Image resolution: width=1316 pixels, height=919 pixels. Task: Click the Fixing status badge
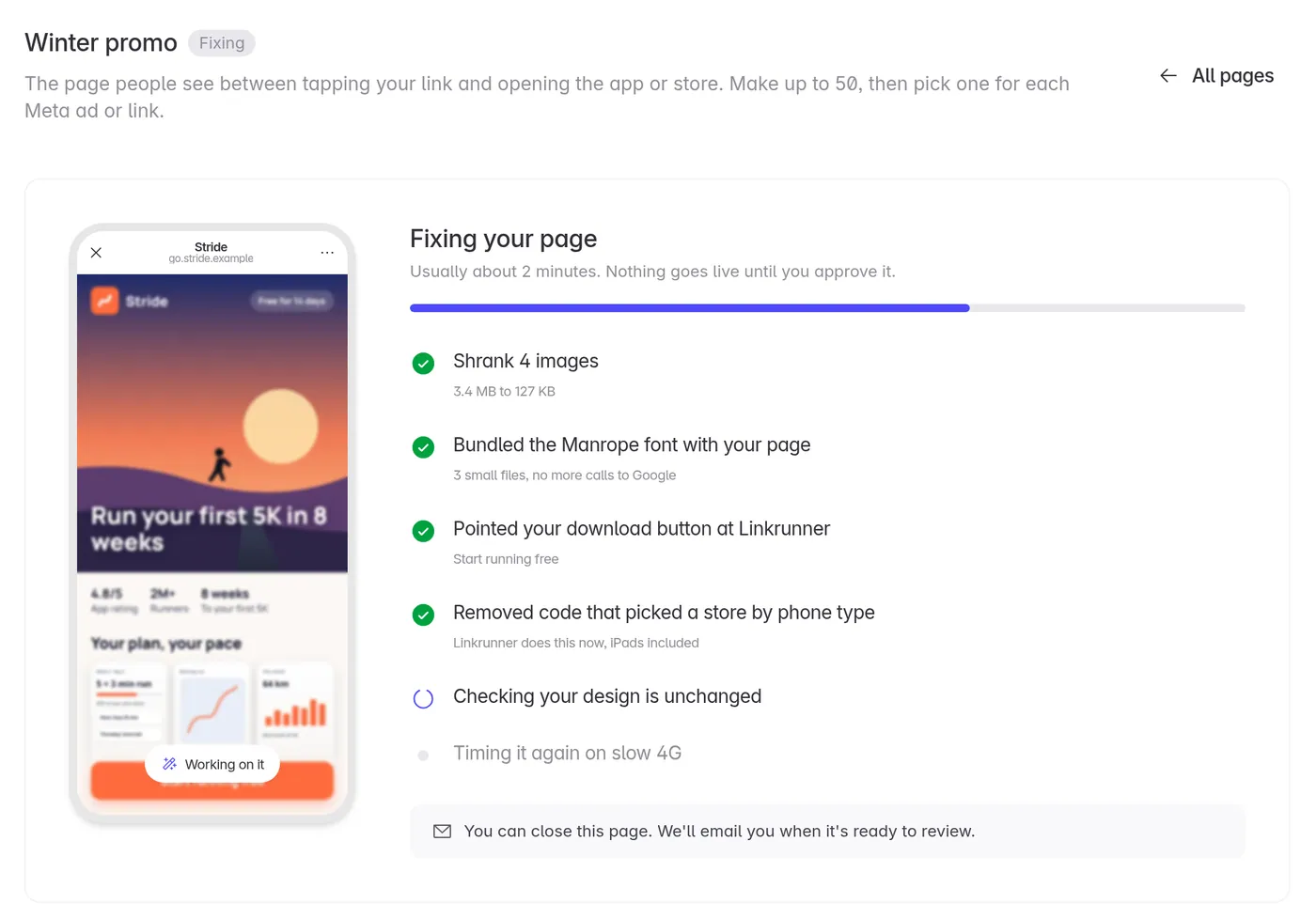click(222, 43)
